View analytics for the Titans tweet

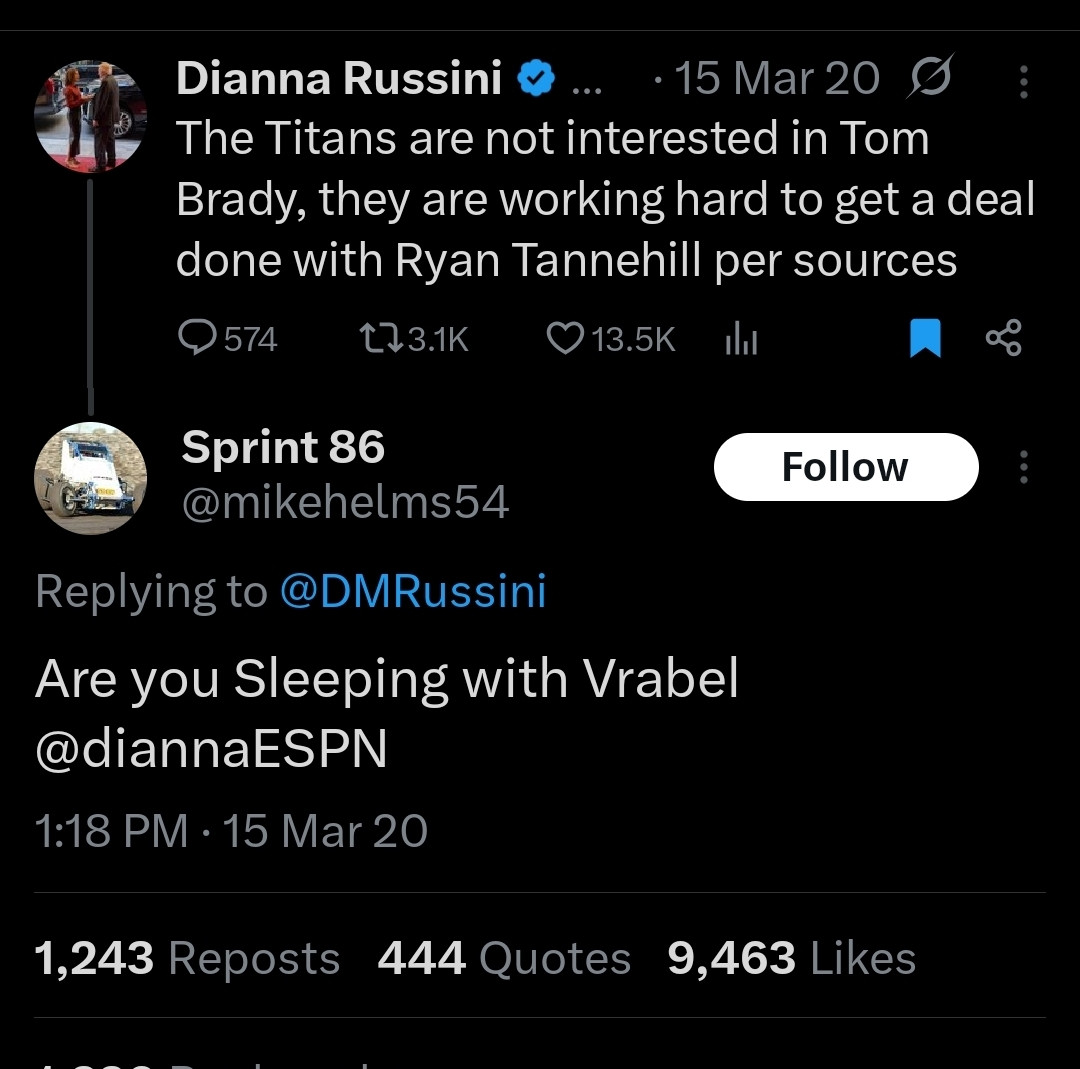(x=740, y=341)
